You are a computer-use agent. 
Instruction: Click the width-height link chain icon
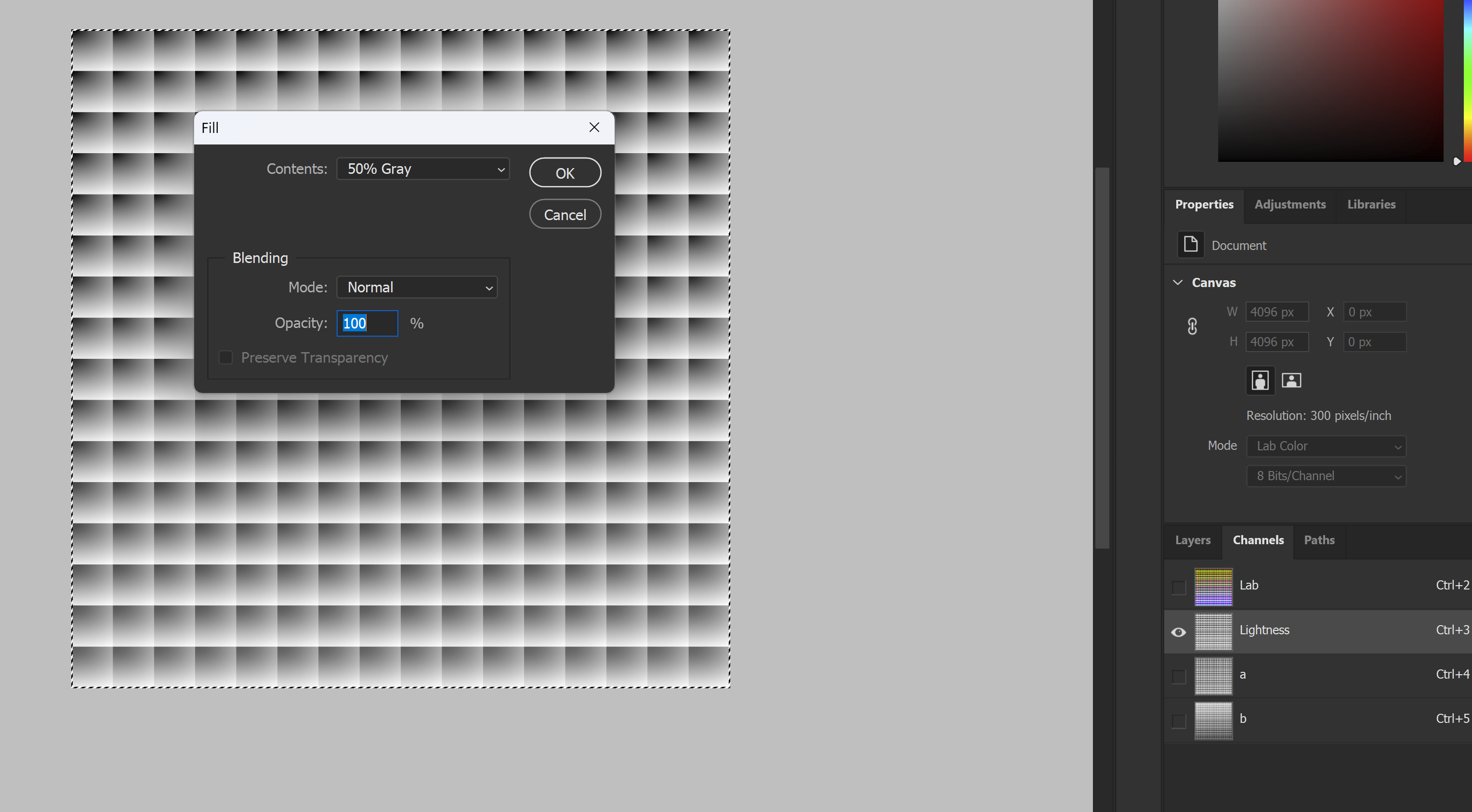(x=1192, y=326)
